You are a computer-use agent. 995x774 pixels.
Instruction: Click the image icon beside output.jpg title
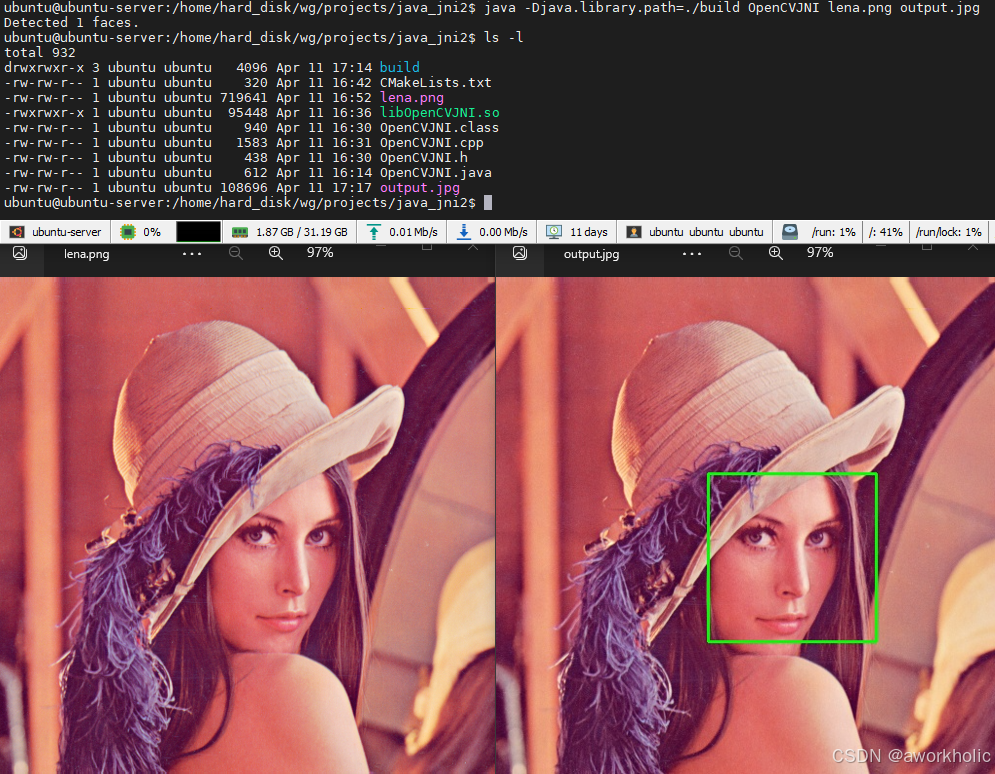(x=520, y=253)
